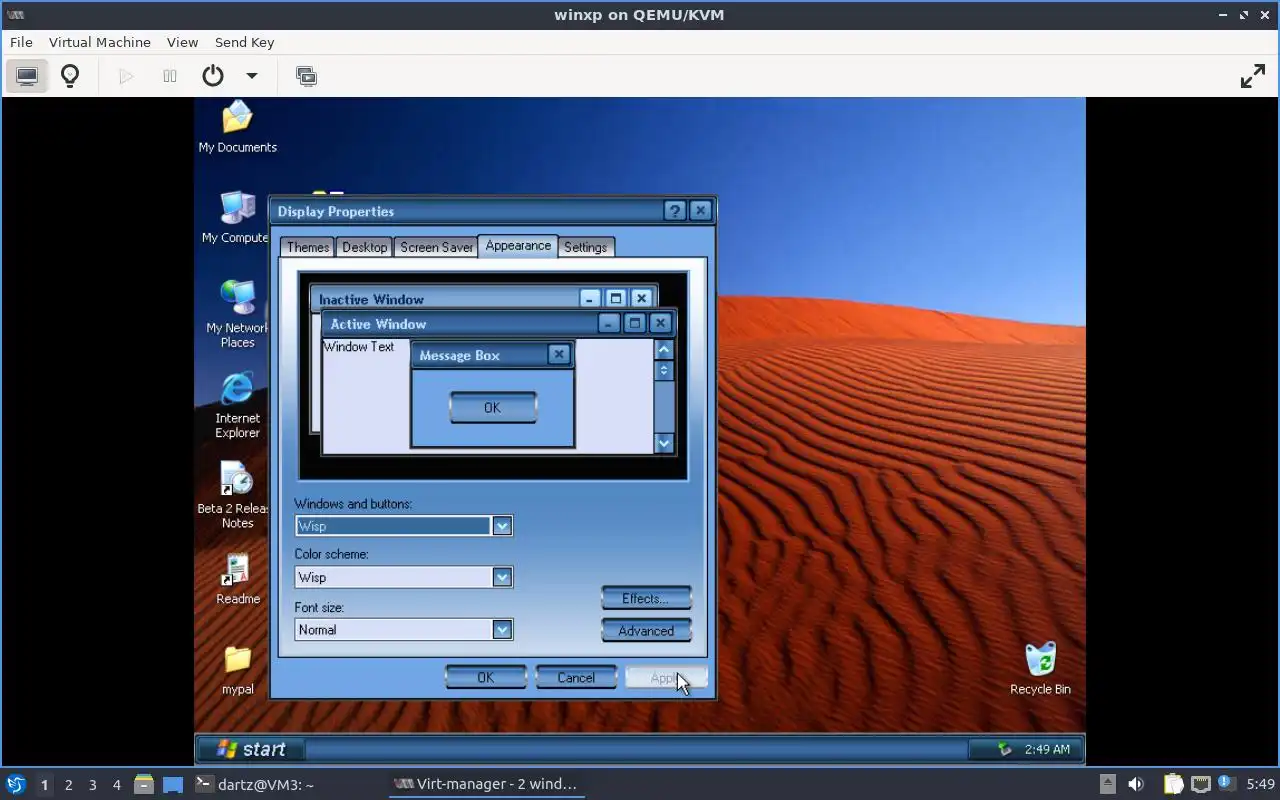1280x800 pixels.
Task: Switch to the Desktop tab
Action: coord(364,247)
